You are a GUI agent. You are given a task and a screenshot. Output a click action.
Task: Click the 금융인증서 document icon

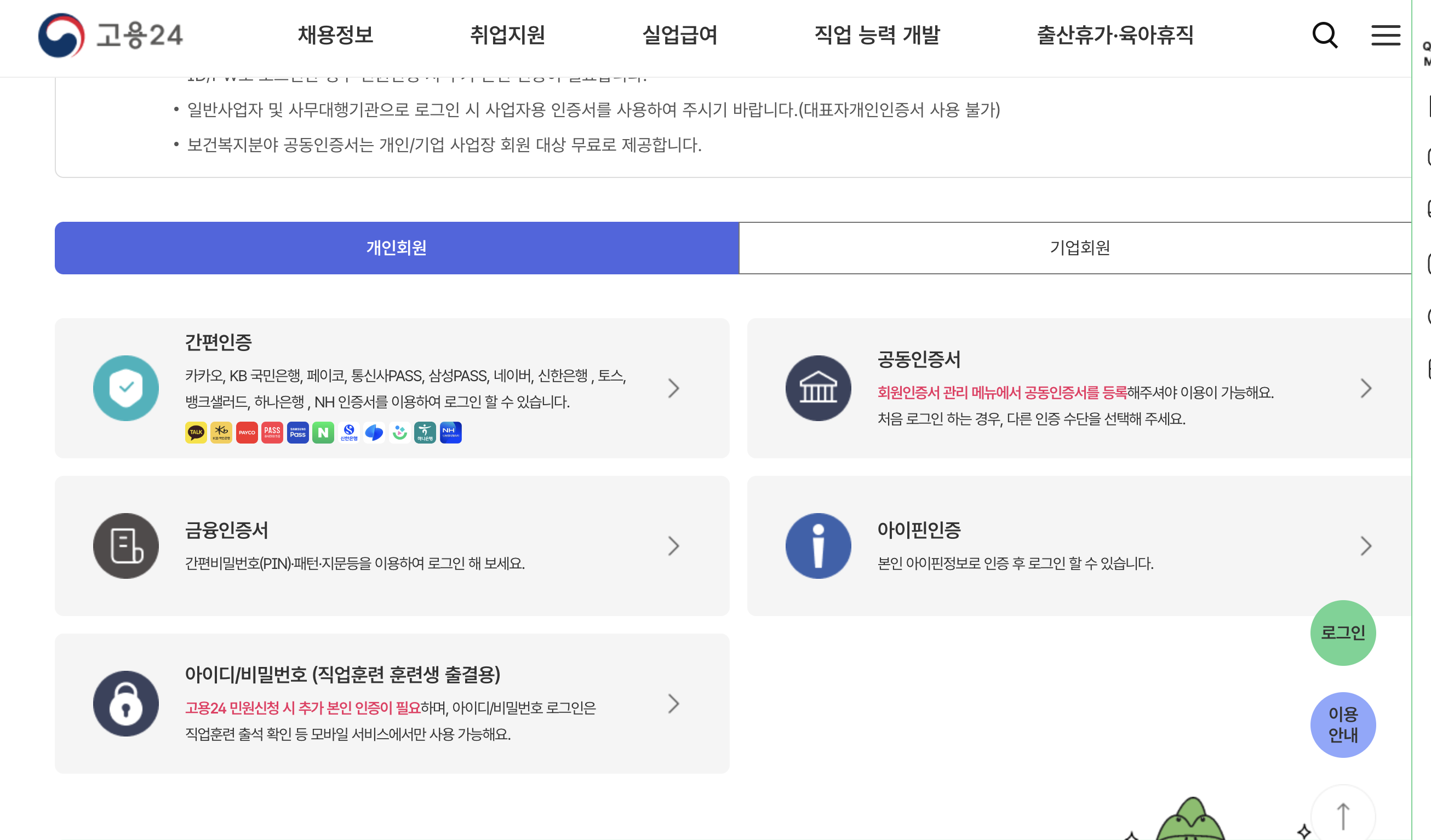tap(125, 546)
